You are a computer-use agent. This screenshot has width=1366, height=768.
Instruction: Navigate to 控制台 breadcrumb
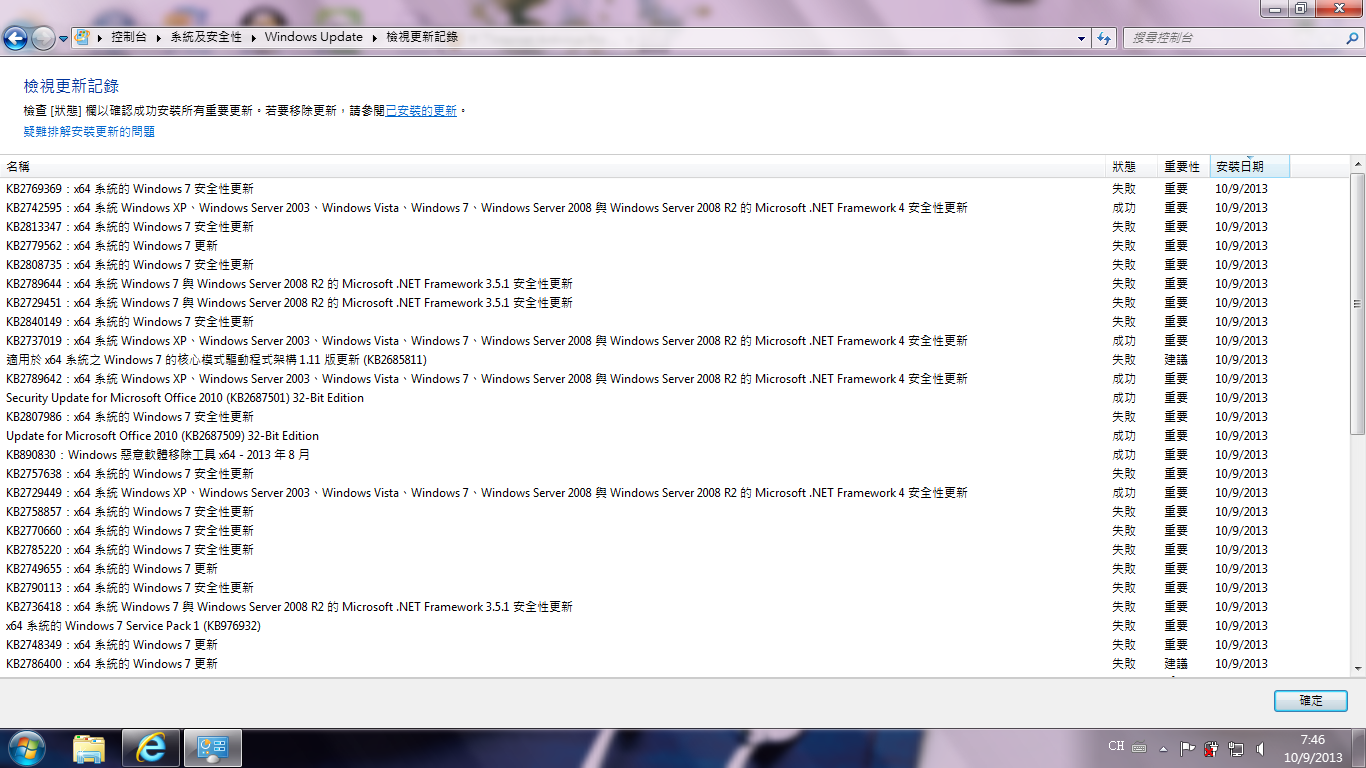pyautogui.click(x=129, y=37)
